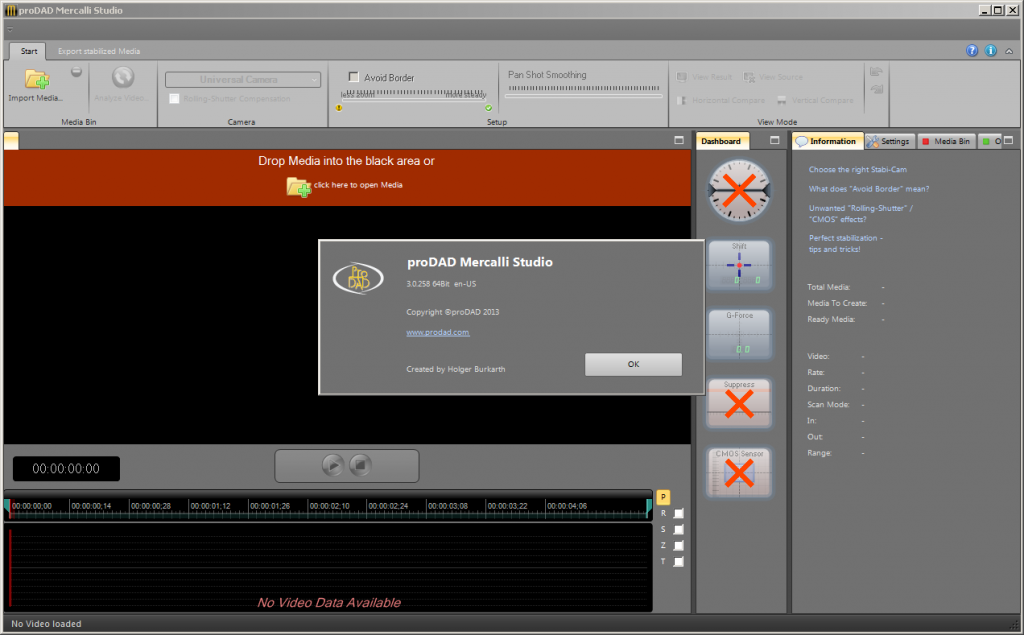Click the 00:00:00:00 timecode display
Image resolution: width=1024 pixels, height=635 pixels.
(x=66, y=468)
